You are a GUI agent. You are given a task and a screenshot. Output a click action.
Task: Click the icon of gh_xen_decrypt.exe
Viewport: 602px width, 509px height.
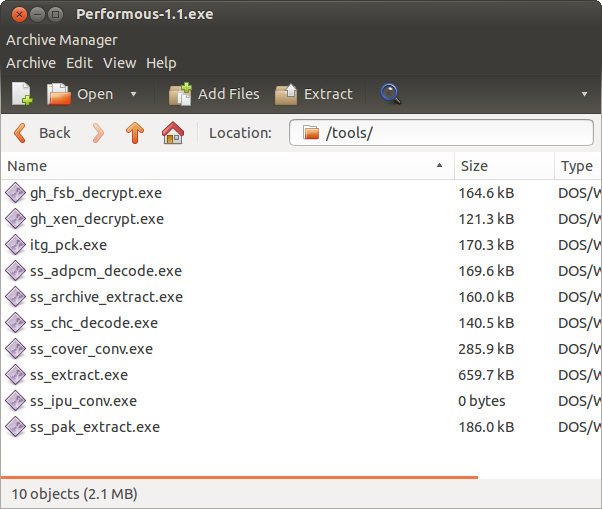(15, 219)
